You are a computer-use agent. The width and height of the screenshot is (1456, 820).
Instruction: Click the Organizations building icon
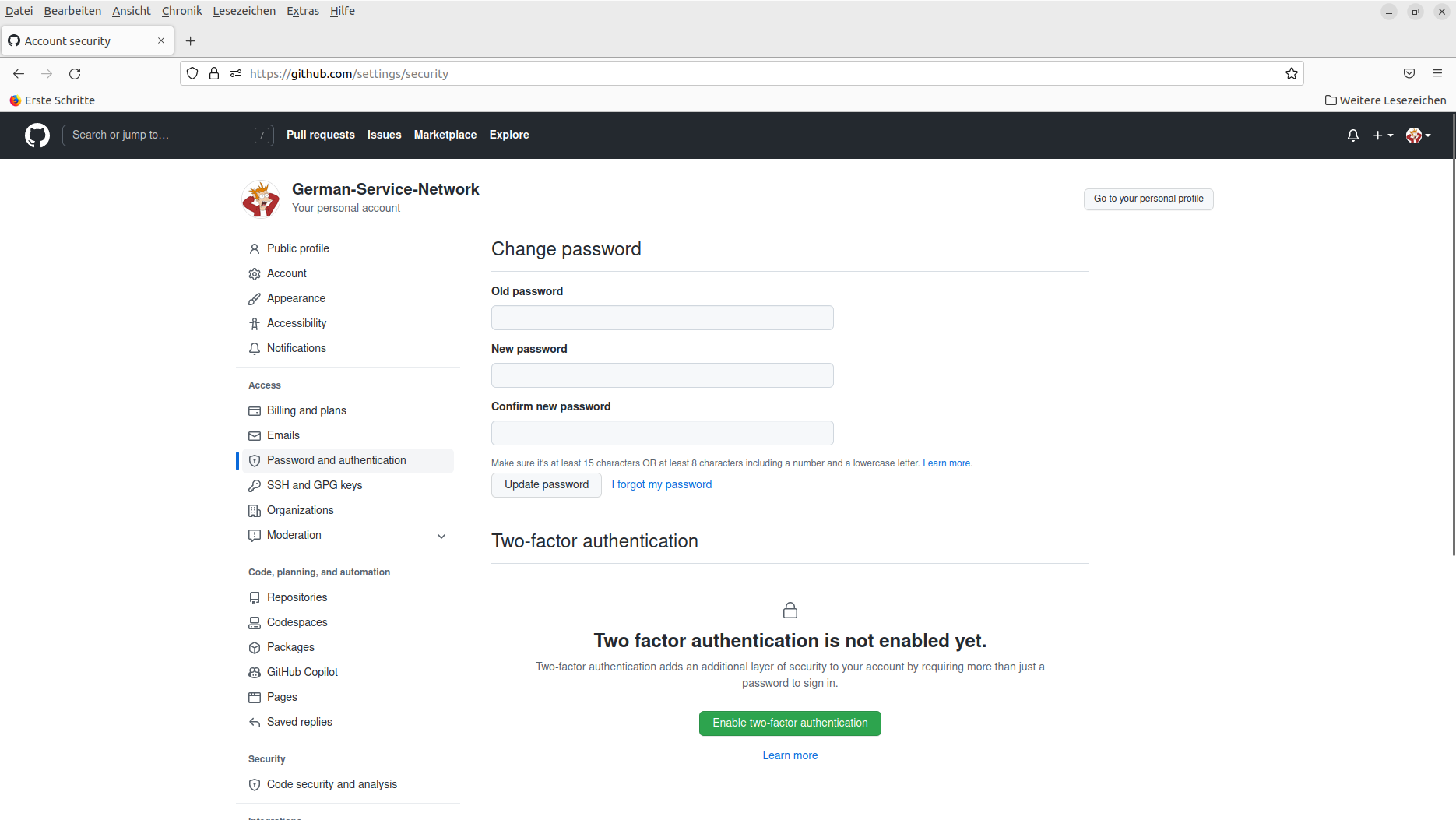pos(255,511)
